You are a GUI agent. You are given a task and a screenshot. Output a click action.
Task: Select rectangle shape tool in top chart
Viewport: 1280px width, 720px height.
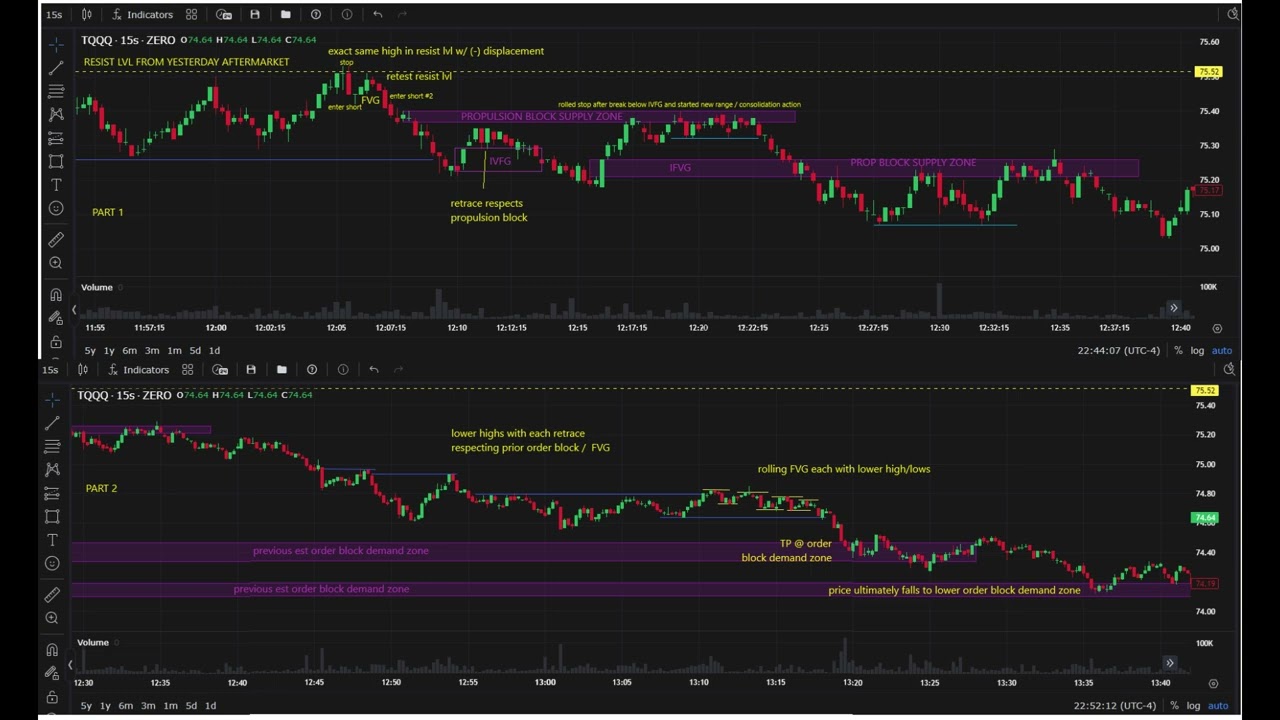56,161
